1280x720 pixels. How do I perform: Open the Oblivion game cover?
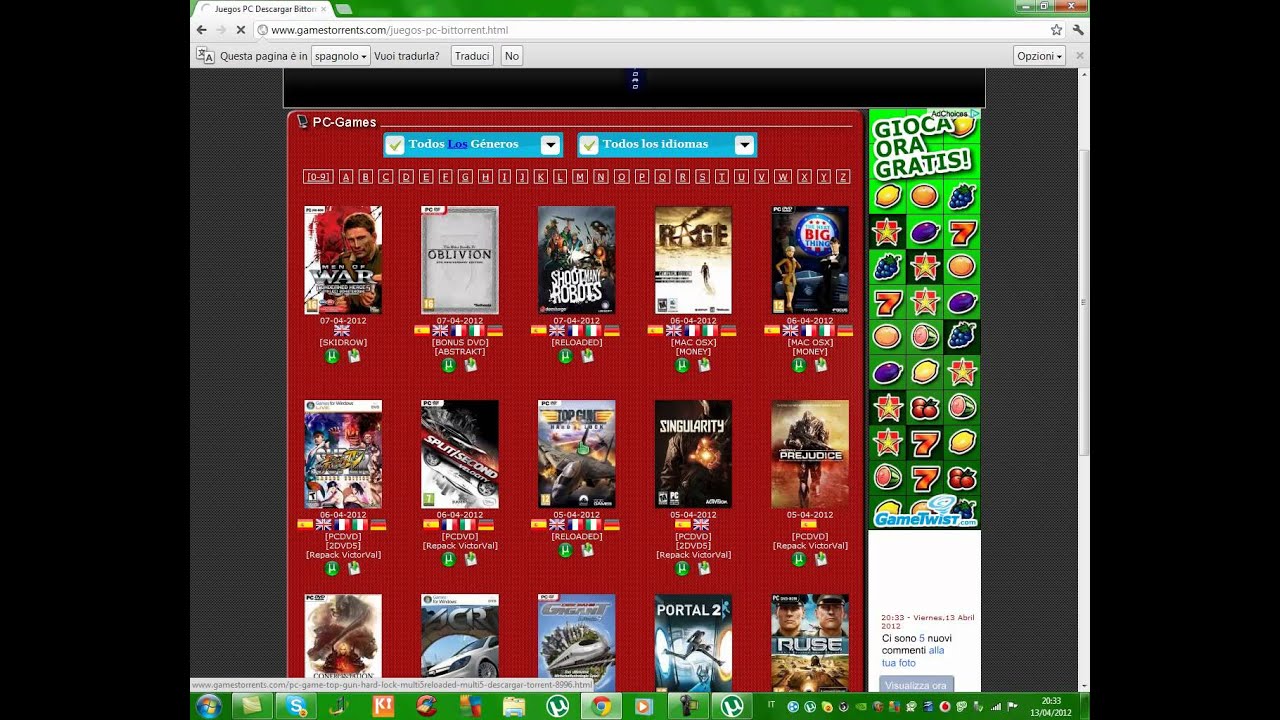tap(460, 260)
